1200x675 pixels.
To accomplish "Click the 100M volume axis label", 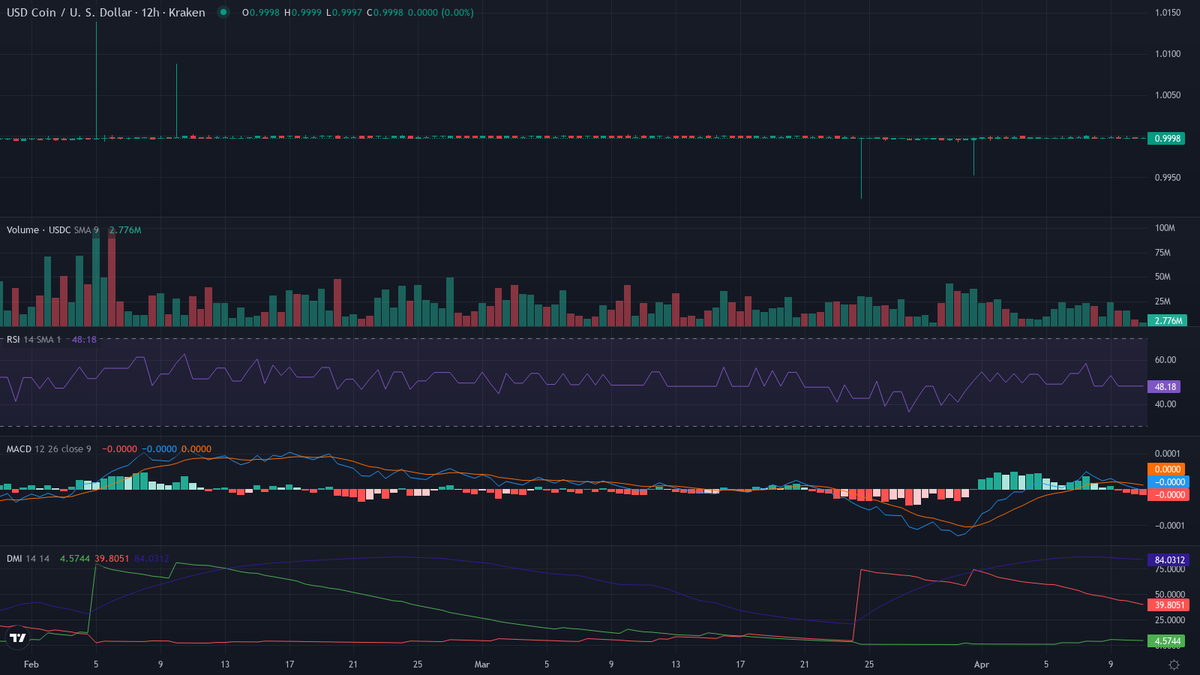I will 1164,229.
